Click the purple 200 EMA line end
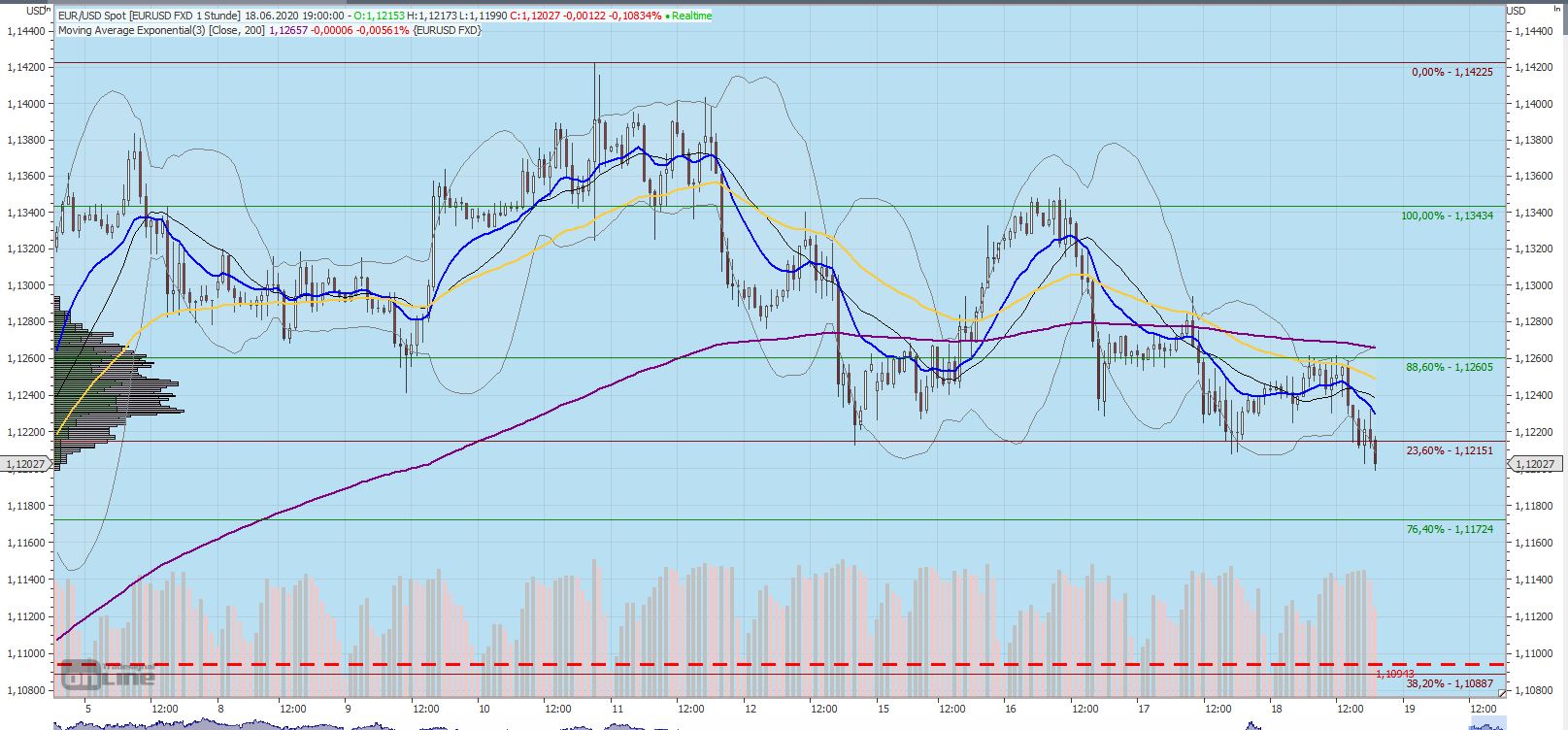1568x730 pixels. [x=1373, y=347]
